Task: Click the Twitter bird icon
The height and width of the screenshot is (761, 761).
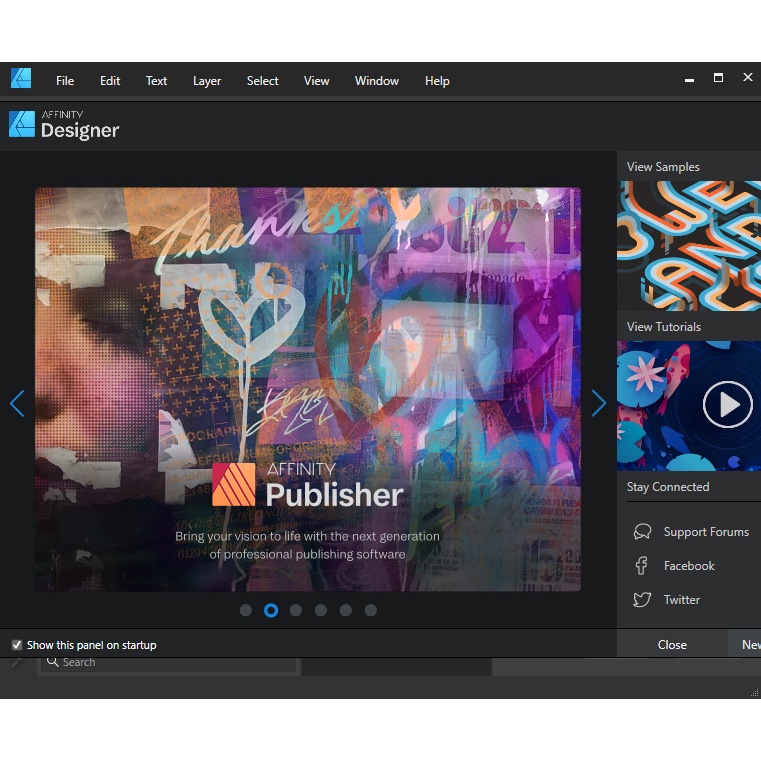Action: point(642,600)
